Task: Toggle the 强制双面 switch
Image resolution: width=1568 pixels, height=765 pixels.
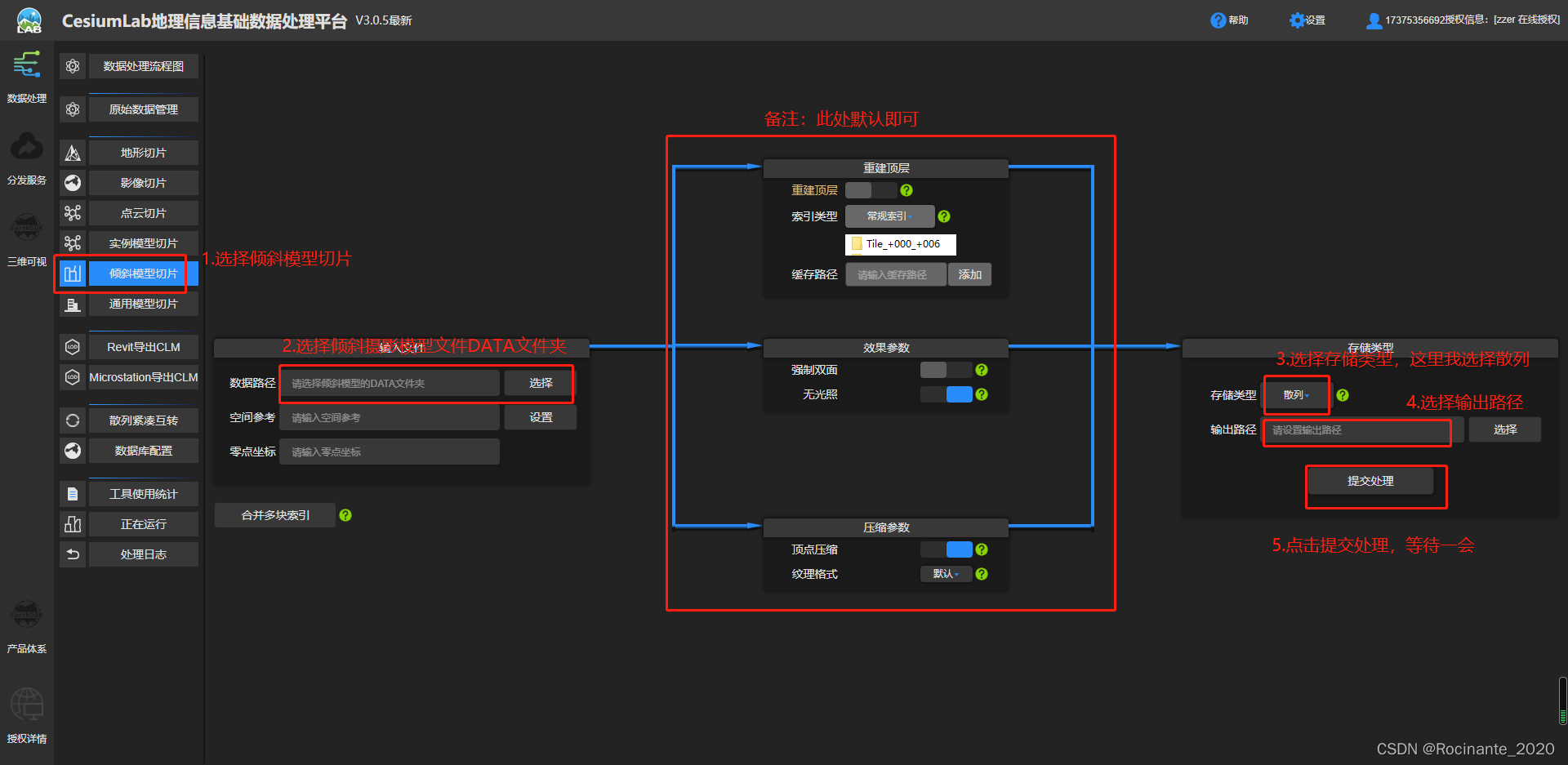Action: coord(946,370)
